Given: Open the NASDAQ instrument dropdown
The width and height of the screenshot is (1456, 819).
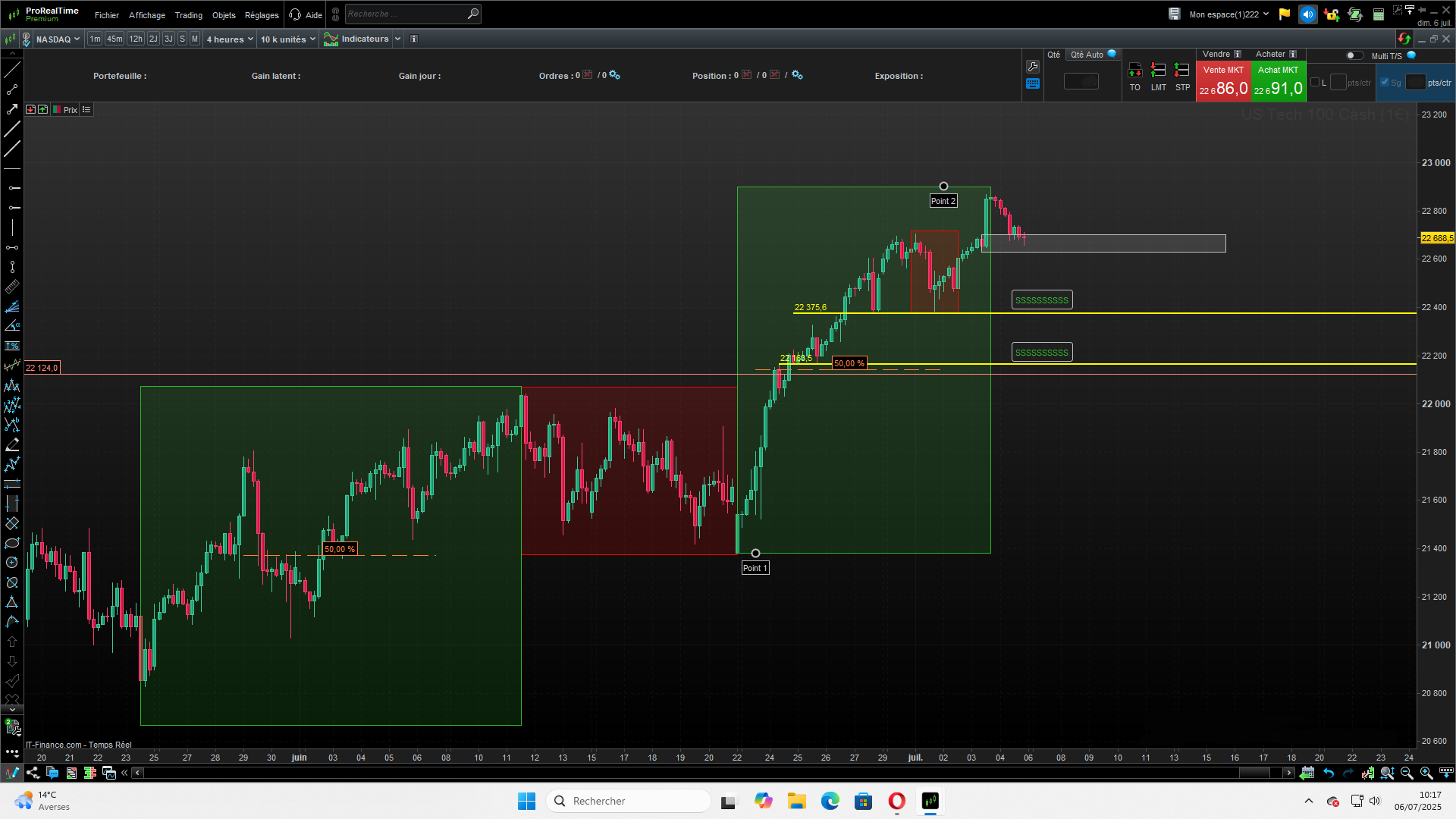Looking at the screenshot, I should pyautogui.click(x=58, y=39).
